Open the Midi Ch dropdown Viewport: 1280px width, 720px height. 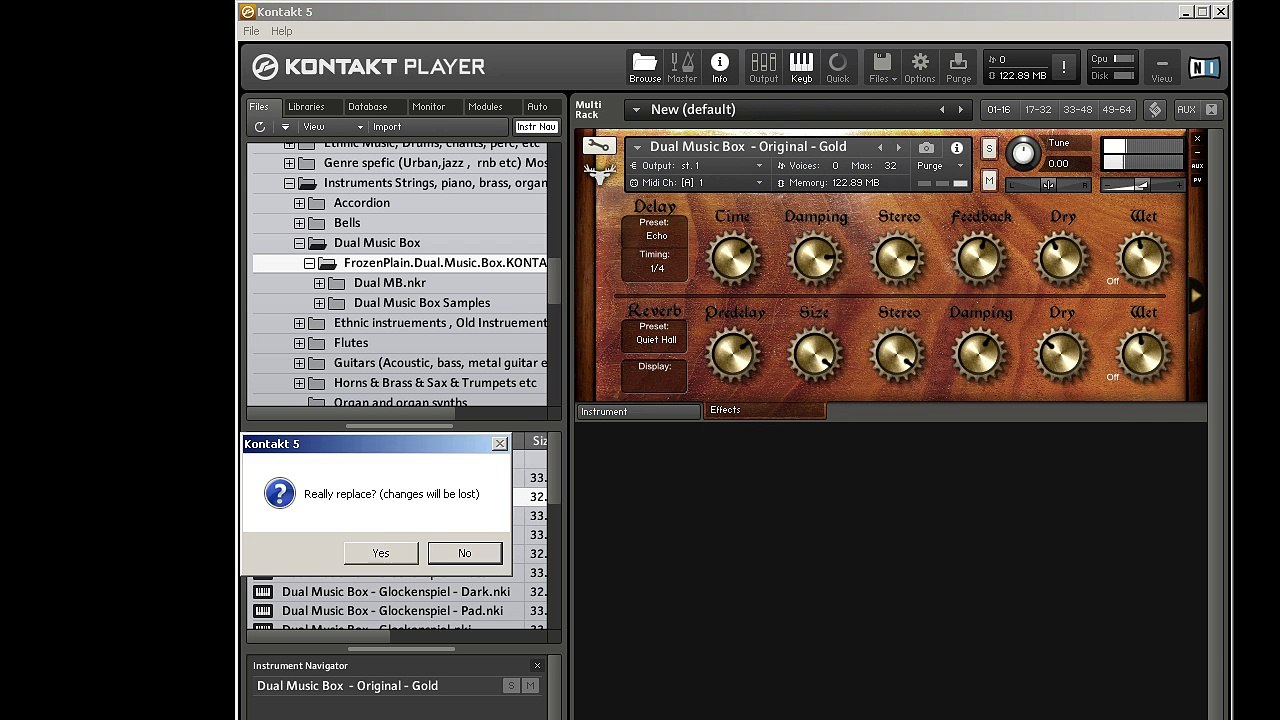[x=697, y=183]
